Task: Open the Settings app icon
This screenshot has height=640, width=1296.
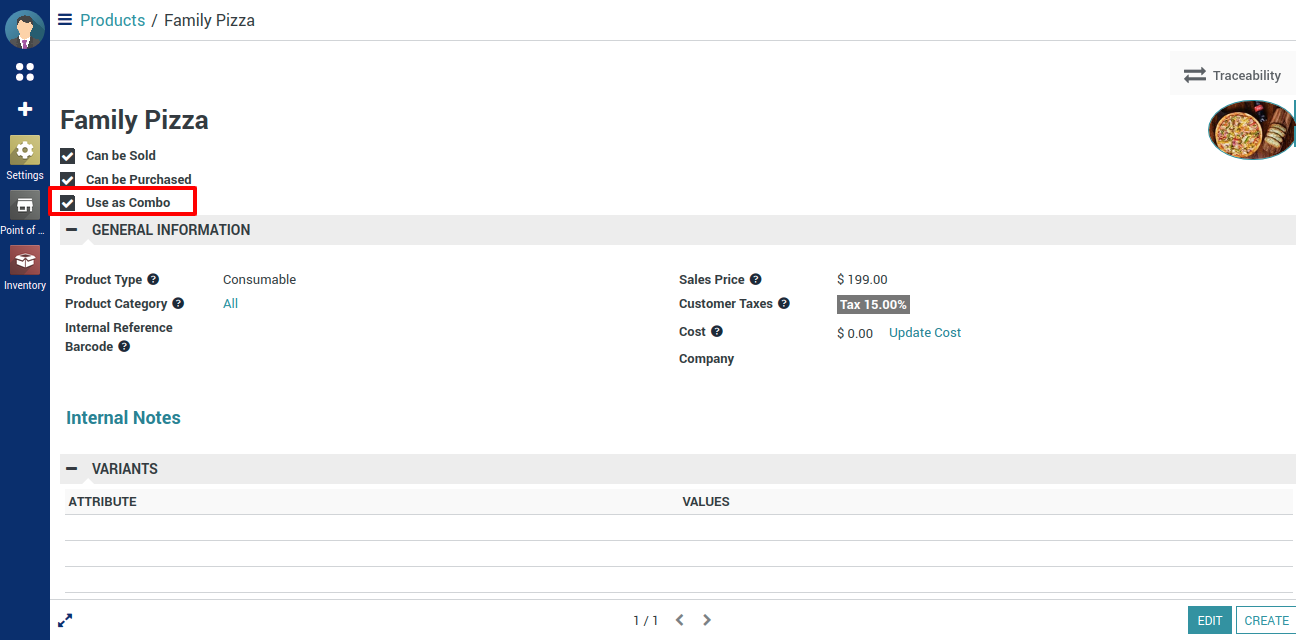Action: coord(25,151)
